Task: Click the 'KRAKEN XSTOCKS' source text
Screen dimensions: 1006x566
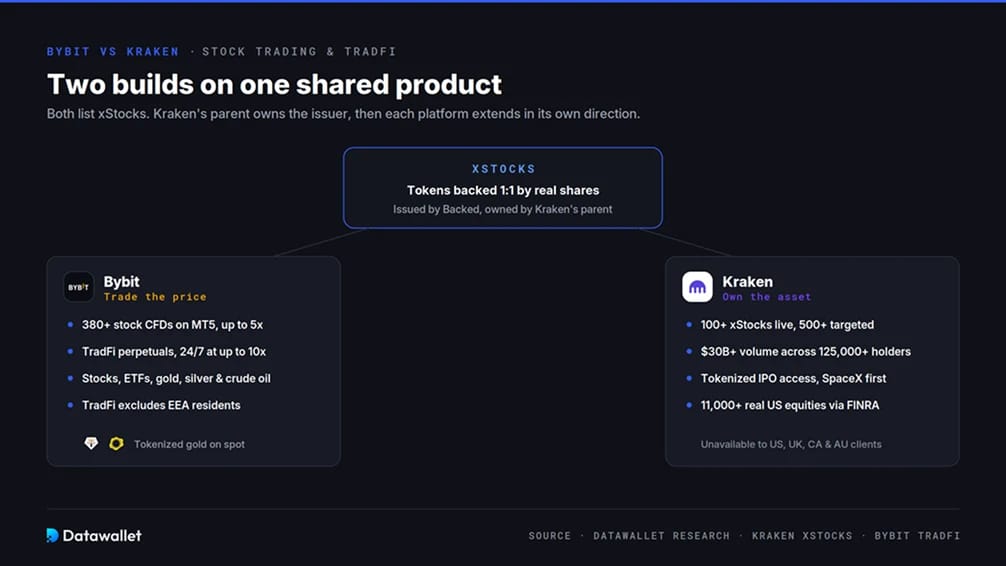Action: click(802, 536)
